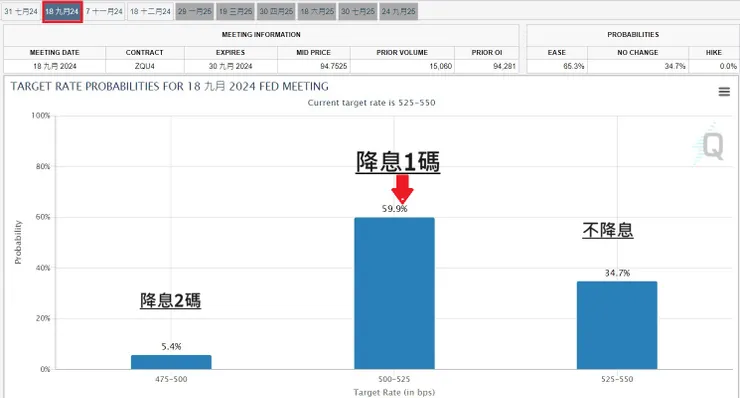The width and height of the screenshot is (740, 398).
Task: Click the ZQU4 contract cell
Action: (144, 66)
